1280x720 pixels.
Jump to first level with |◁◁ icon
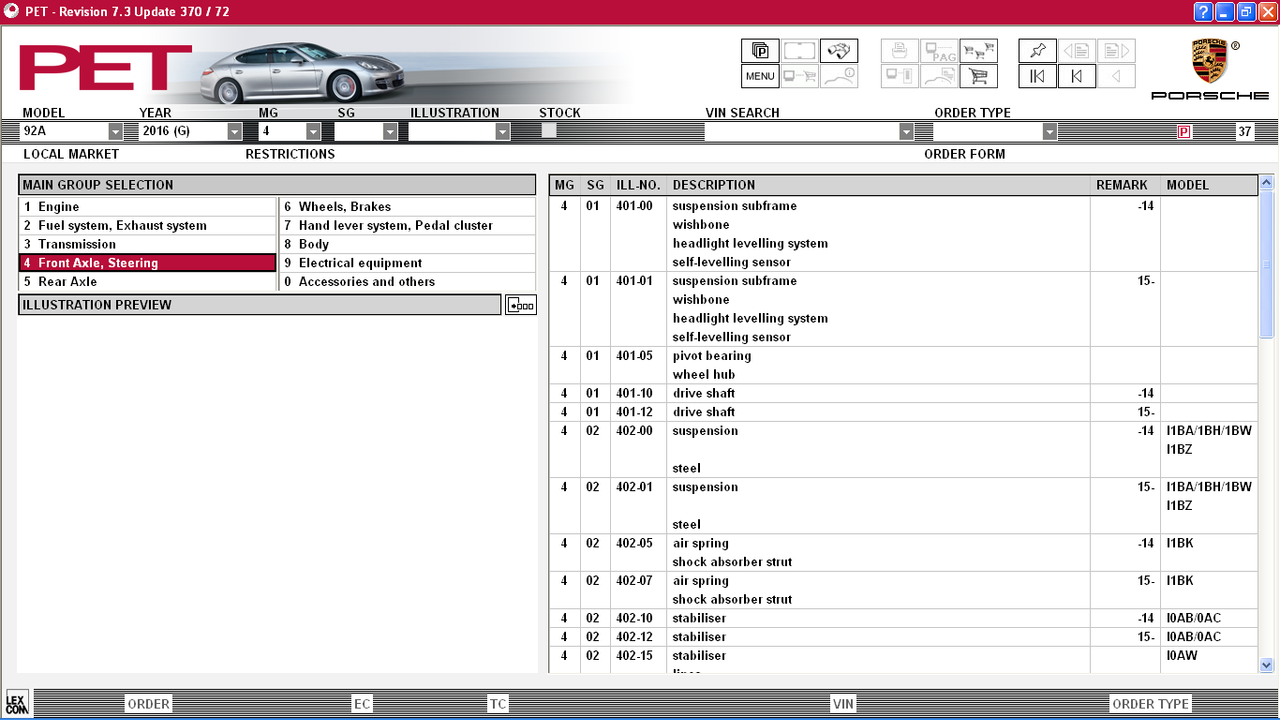point(1037,76)
